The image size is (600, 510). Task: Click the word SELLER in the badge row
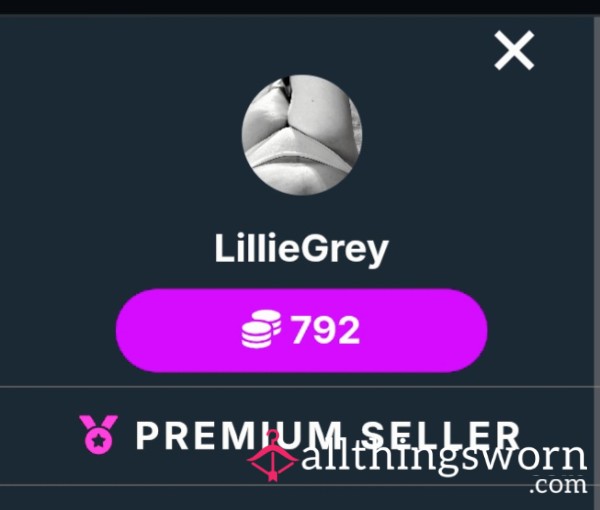pos(440,435)
